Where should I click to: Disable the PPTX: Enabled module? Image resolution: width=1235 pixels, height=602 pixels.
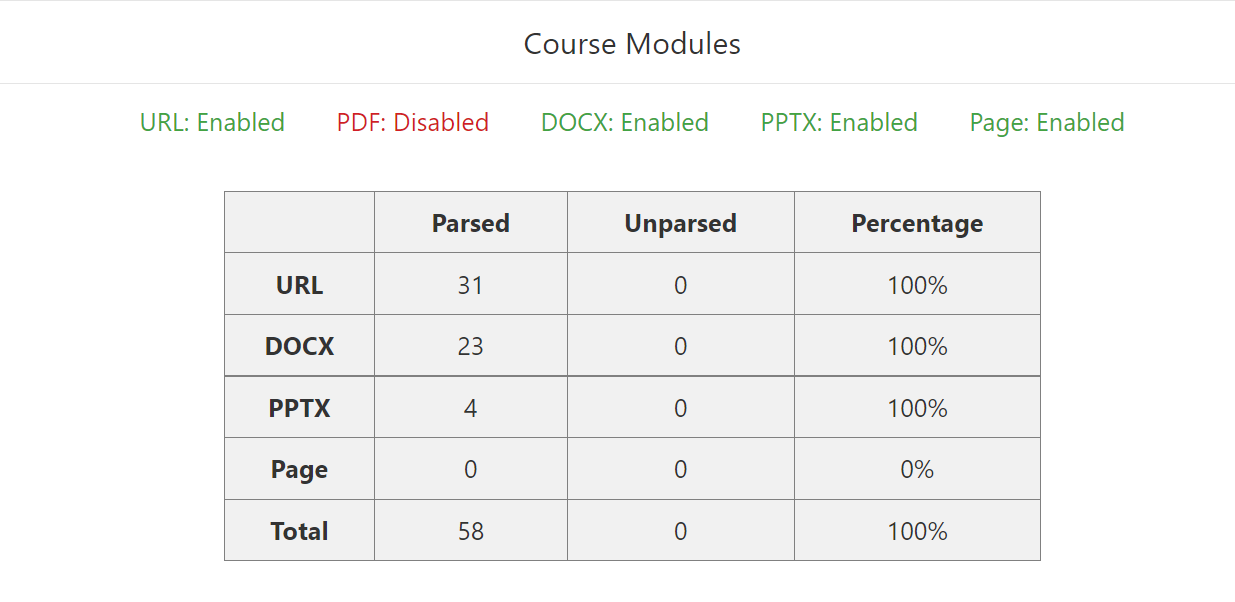click(x=839, y=123)
